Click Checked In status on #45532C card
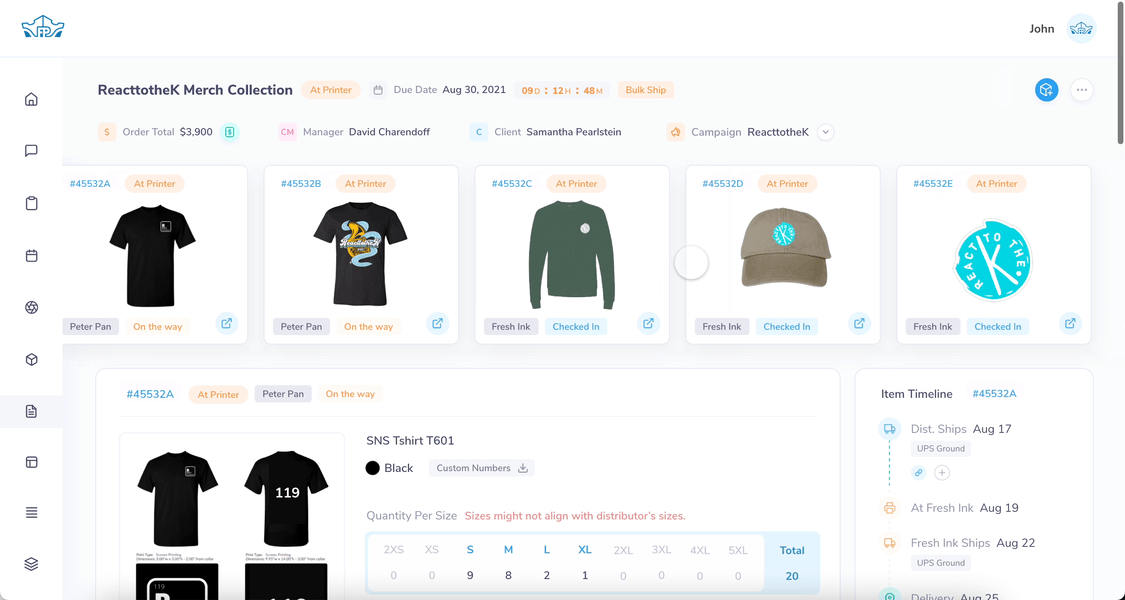The image size is (1125, 600). tap(576, 327)
